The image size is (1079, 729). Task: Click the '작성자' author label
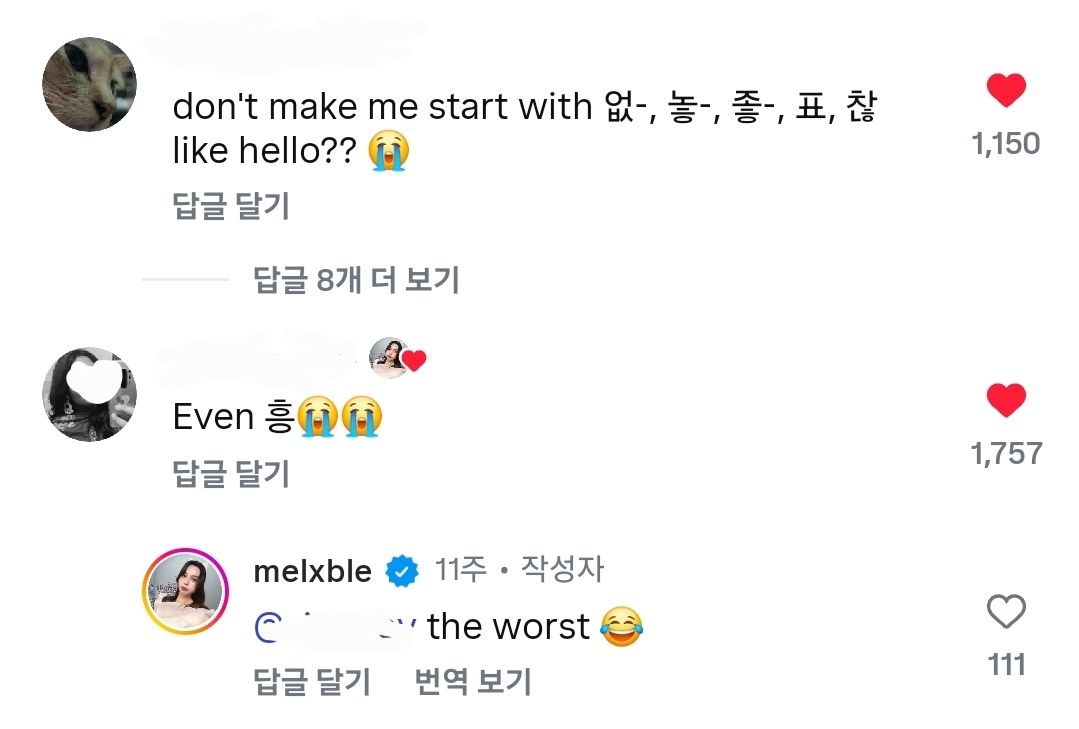pos(564,570)
